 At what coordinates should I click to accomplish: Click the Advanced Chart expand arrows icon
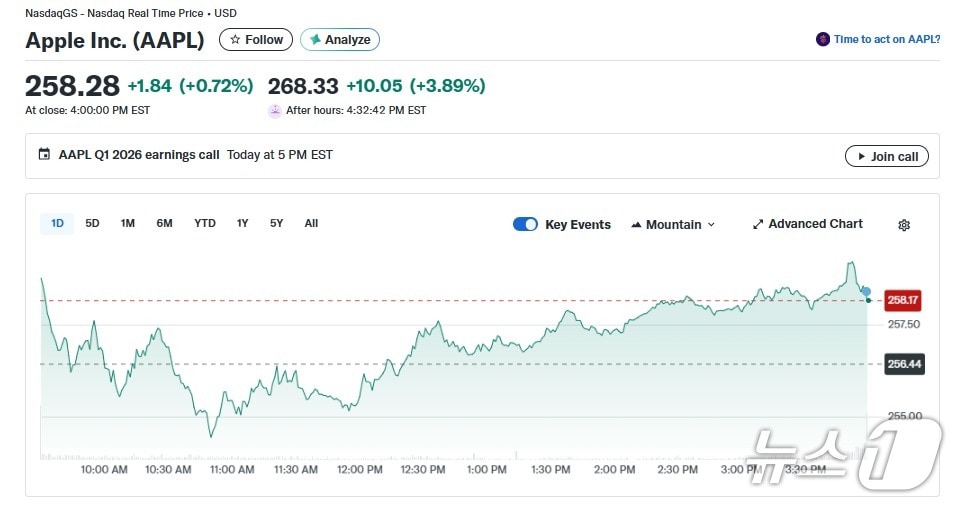click(x=758, y=224)
